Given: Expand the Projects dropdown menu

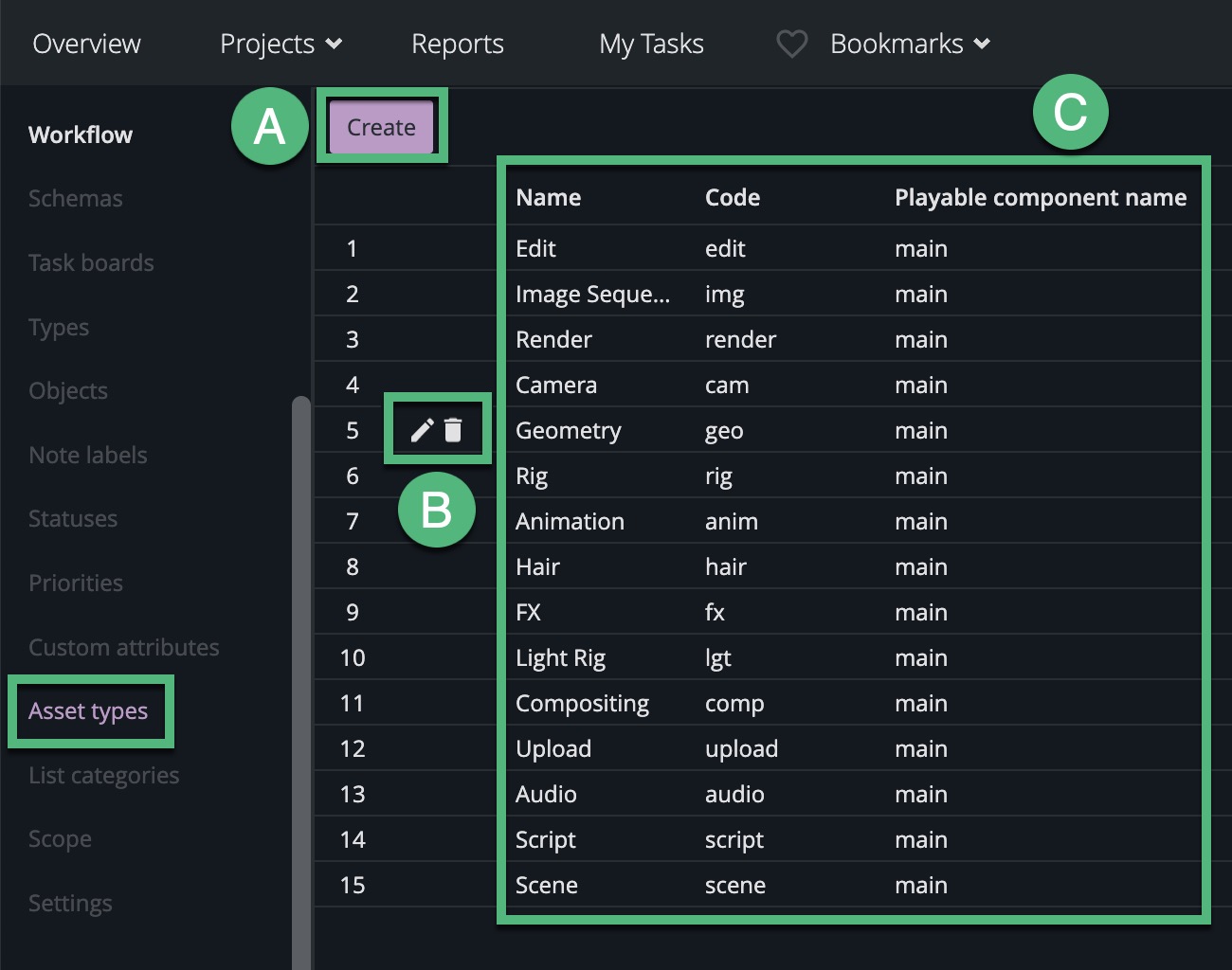Looking at the screenshot, I should 281,44.
